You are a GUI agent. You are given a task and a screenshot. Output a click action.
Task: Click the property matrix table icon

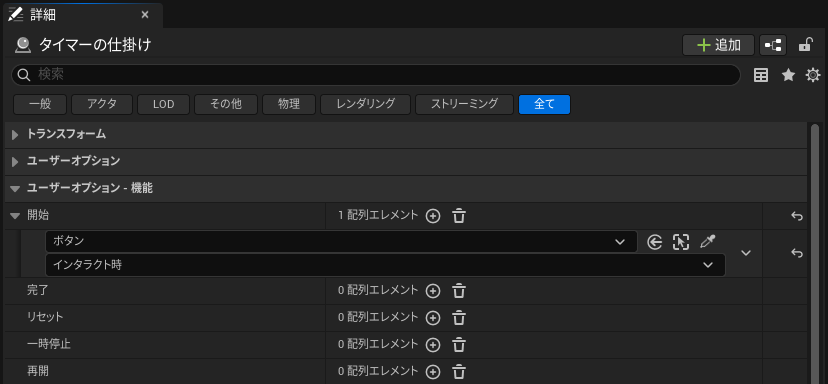point(761,76)
